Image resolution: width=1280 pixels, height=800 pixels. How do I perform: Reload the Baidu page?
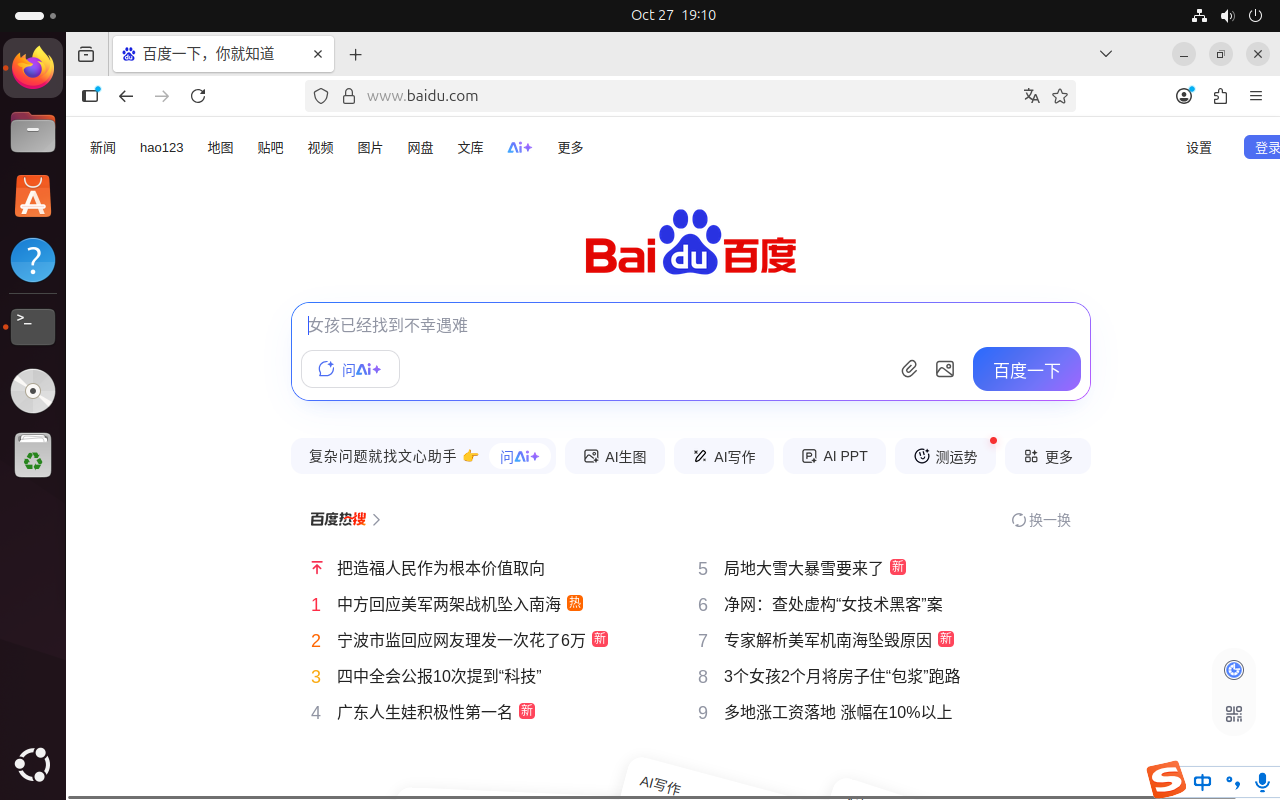(198, 96)
